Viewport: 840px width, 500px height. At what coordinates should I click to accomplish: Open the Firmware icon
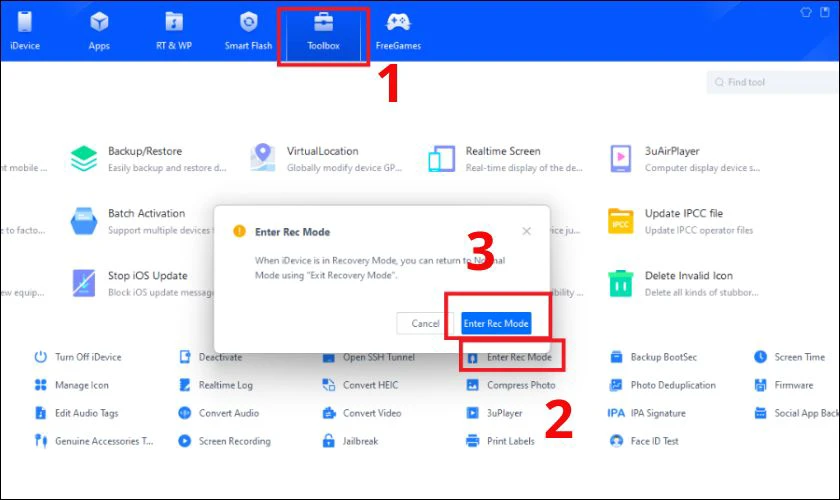760,385
